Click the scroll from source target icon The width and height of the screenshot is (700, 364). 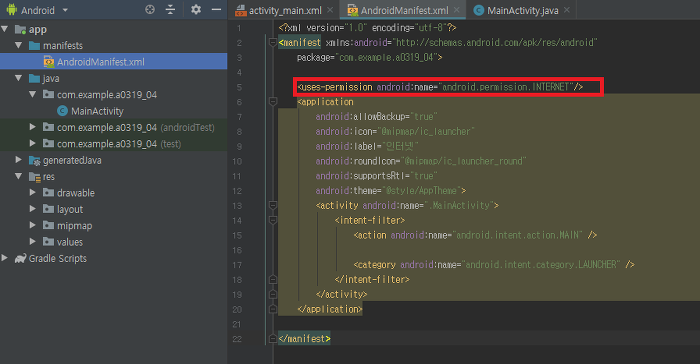(x=150, y=9)
